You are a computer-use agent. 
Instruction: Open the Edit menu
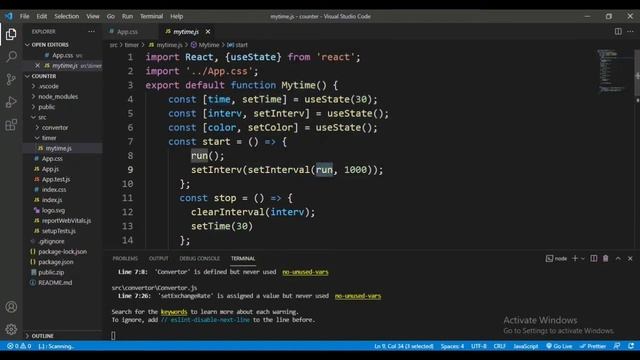click(x=42, y=16)
